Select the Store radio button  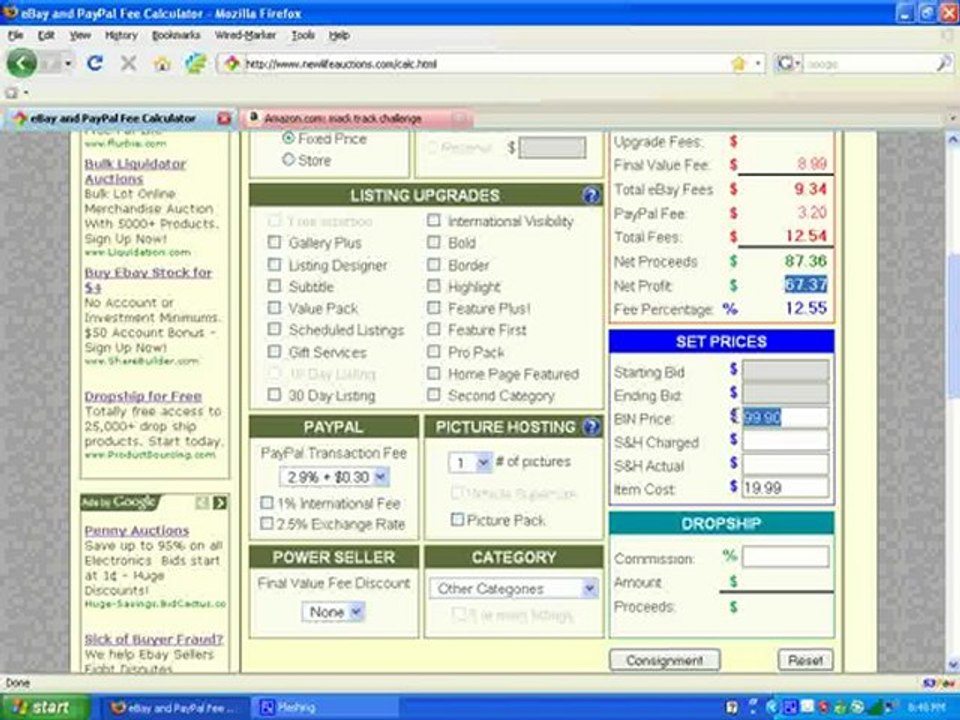coord(288,160)
